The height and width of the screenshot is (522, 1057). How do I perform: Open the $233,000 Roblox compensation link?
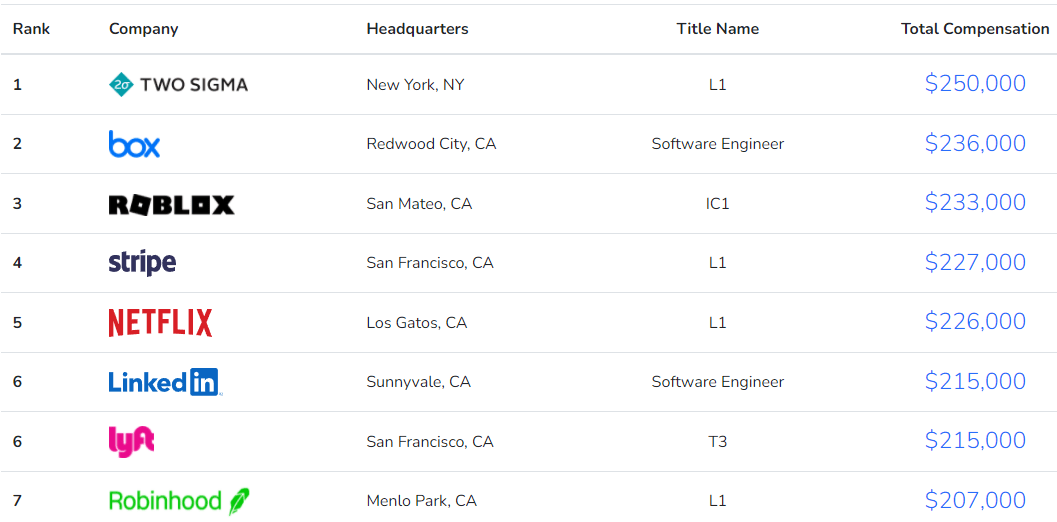pyautogui.click(x=975, y=203)
